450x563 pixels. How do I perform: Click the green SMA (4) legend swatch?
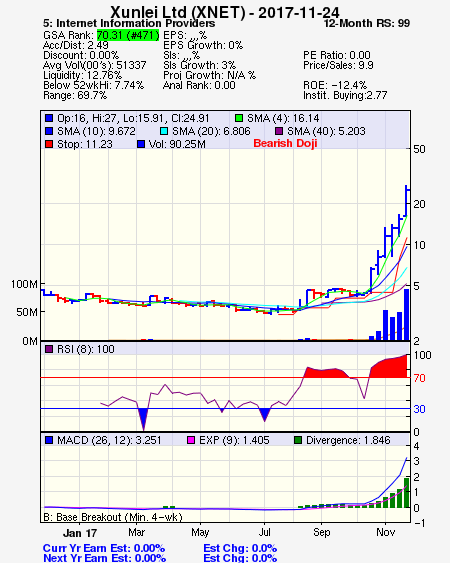239,118
